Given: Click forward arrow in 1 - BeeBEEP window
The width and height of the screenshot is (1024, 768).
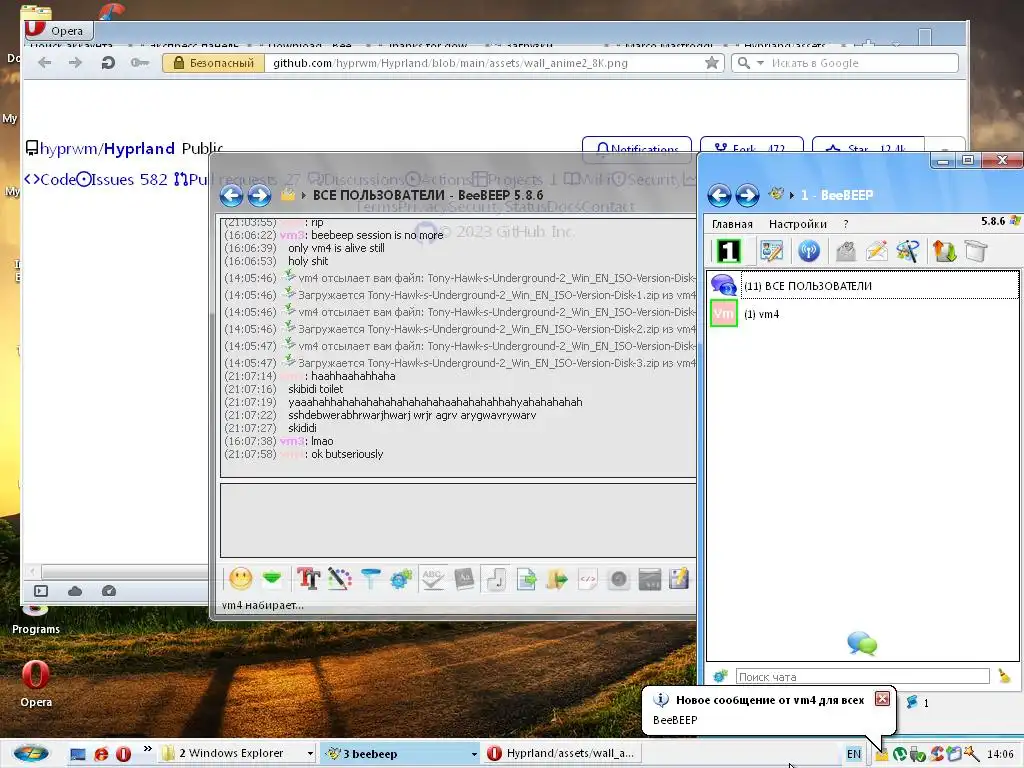Looking at the screenshot, I should [747, 195].
